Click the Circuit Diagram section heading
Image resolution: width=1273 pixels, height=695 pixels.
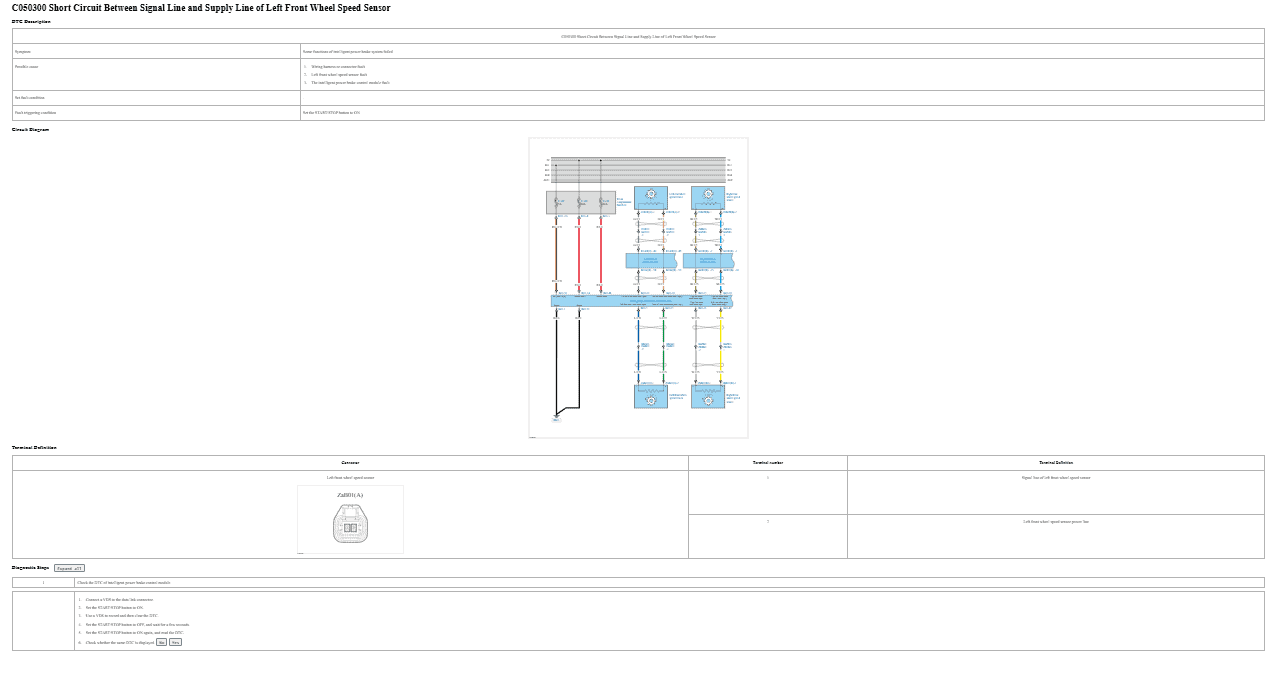tap(30, 130)
